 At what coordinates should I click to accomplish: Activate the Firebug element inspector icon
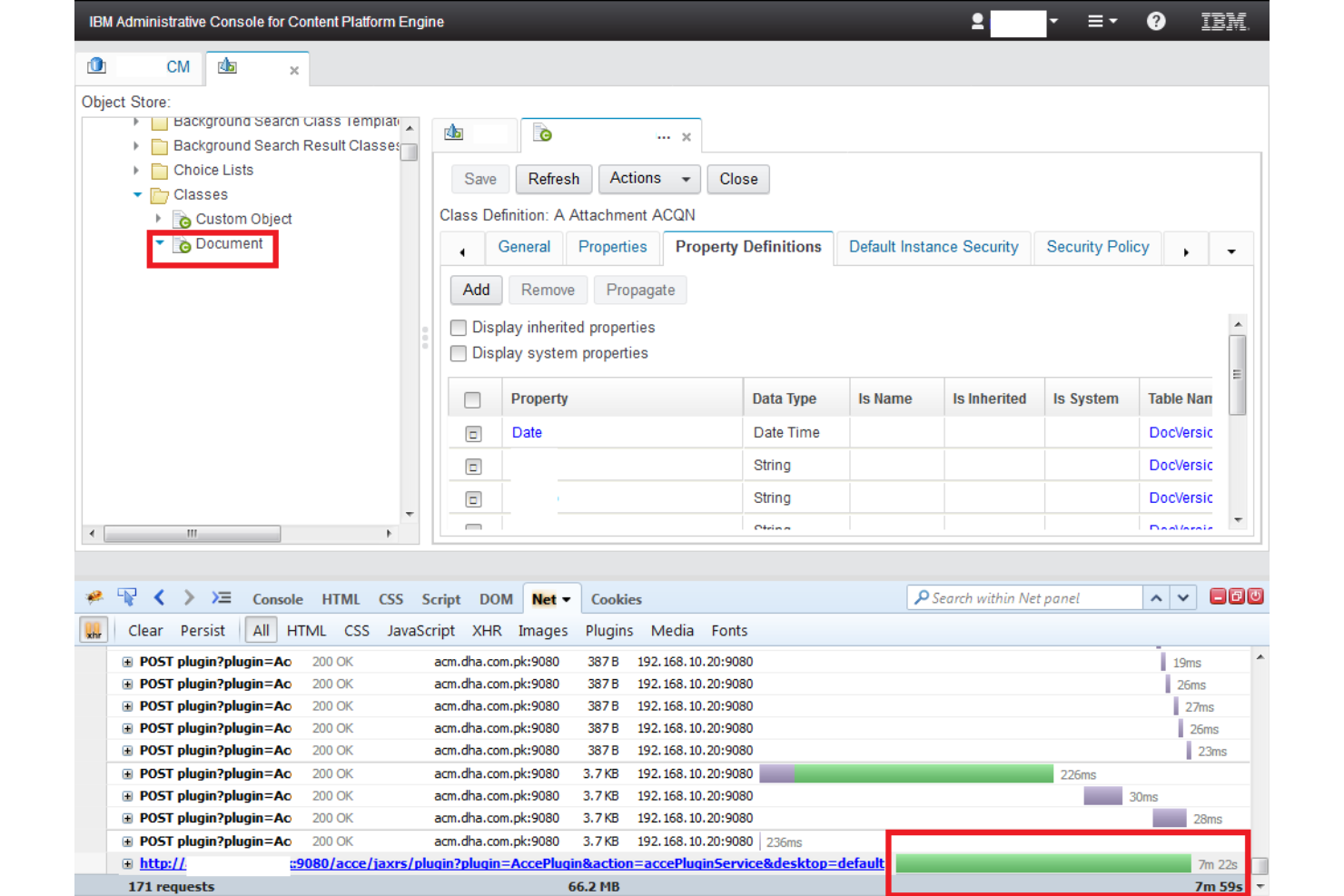click(126, 597)
